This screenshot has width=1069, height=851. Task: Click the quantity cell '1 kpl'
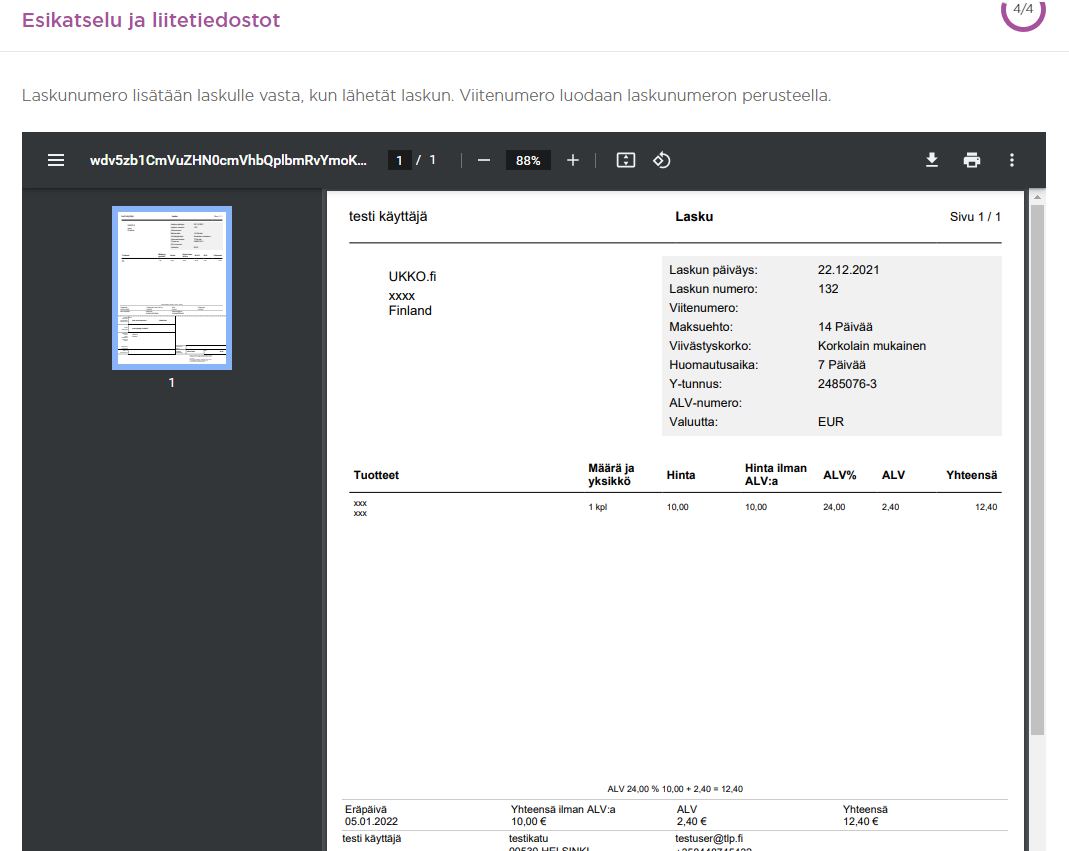tap(598, 507)
